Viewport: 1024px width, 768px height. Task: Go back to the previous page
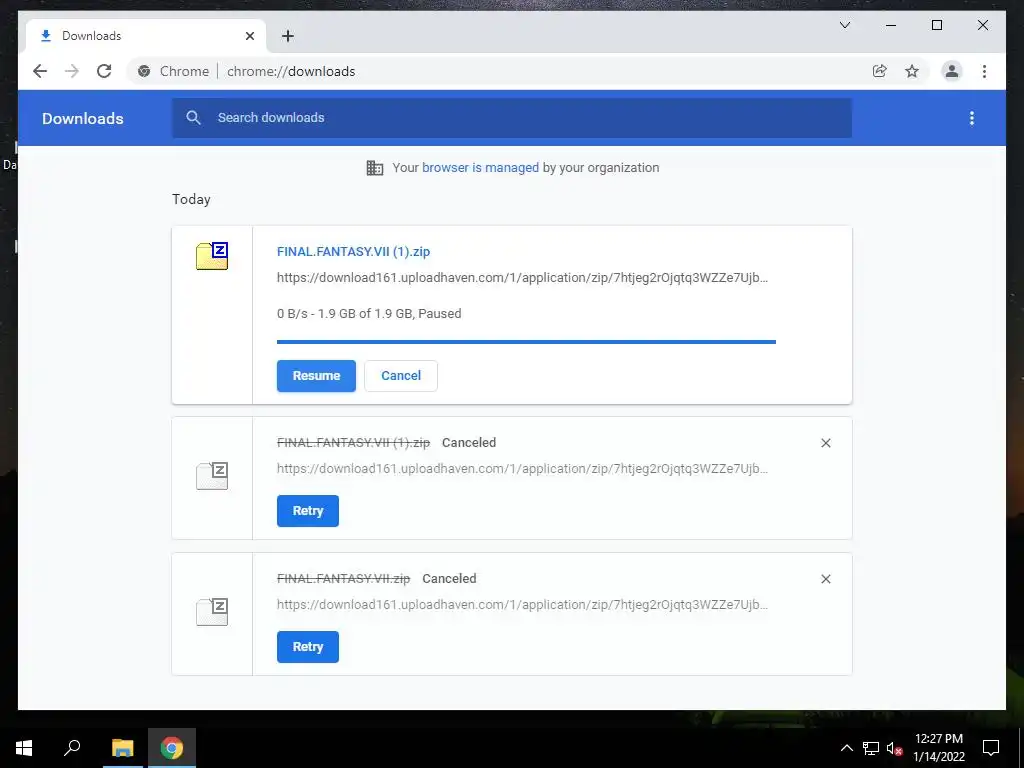click(40, 71)
